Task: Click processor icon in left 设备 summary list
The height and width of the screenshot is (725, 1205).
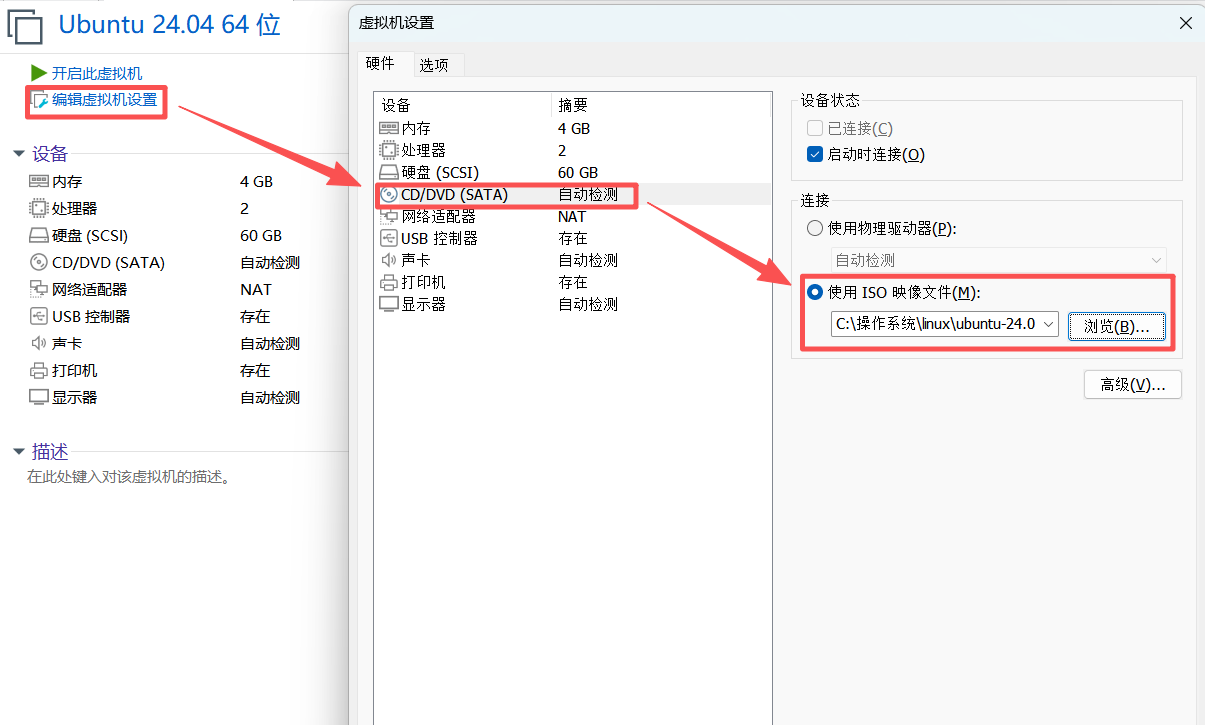Action: click(39, 209)
